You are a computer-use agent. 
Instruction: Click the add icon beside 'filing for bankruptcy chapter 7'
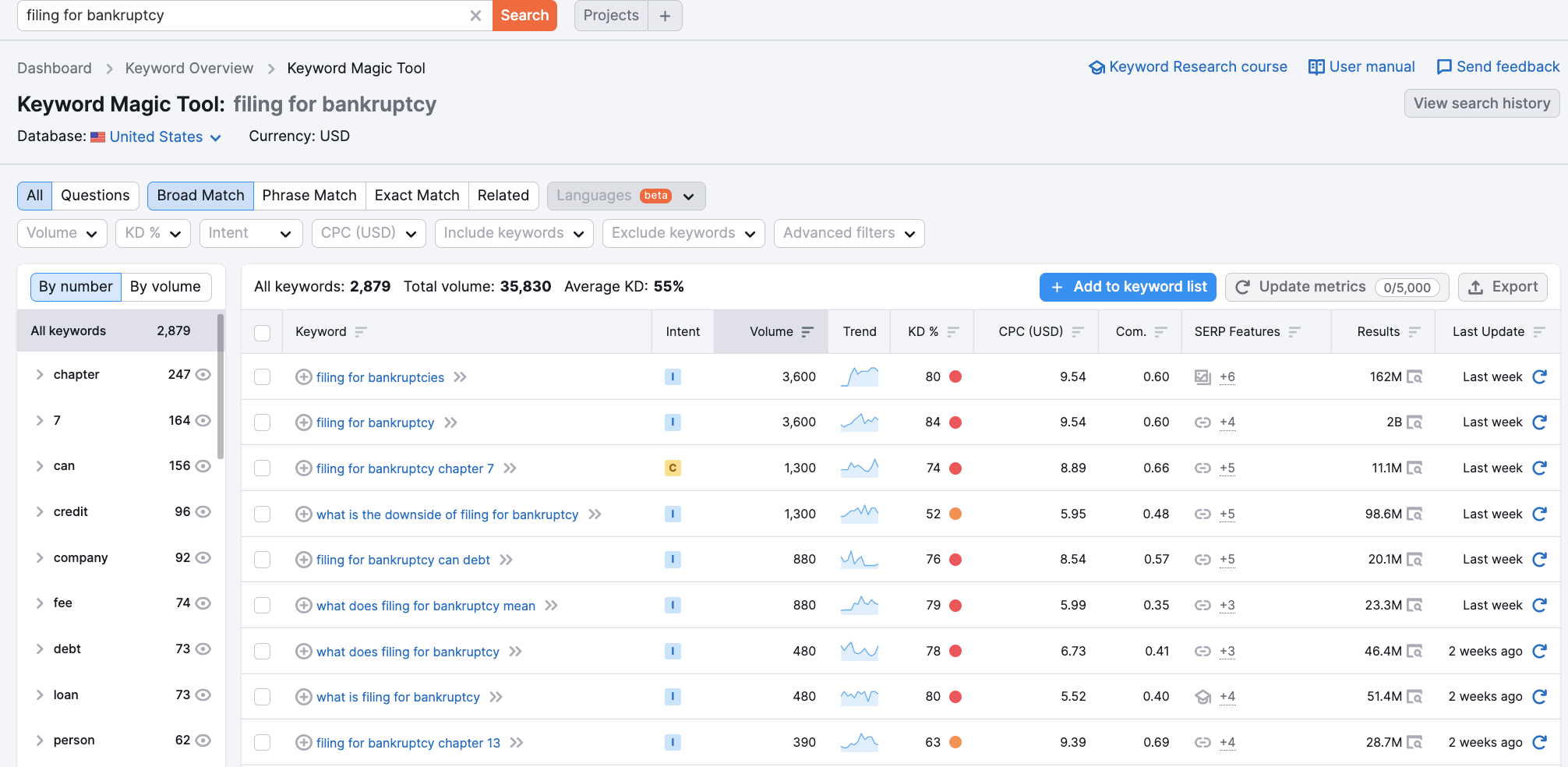point(304,468)
